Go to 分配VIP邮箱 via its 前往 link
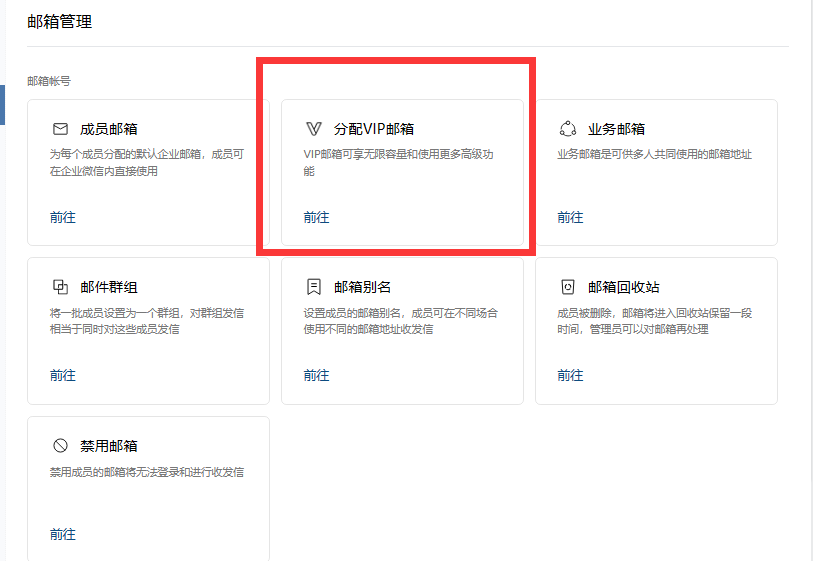This screenshot has height=561, width=813. (316, 217)
